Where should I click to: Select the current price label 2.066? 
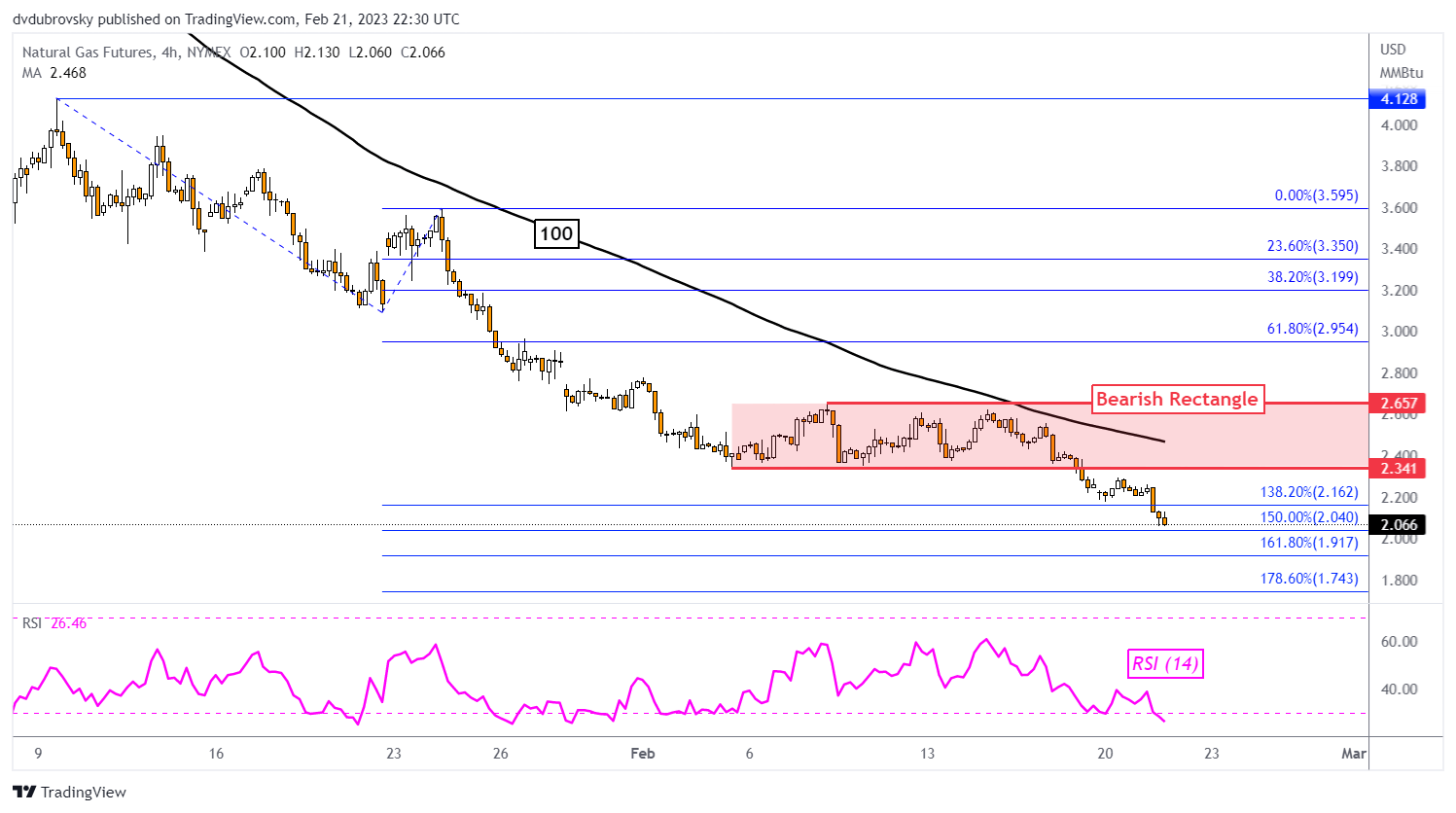pos(1398,525)
